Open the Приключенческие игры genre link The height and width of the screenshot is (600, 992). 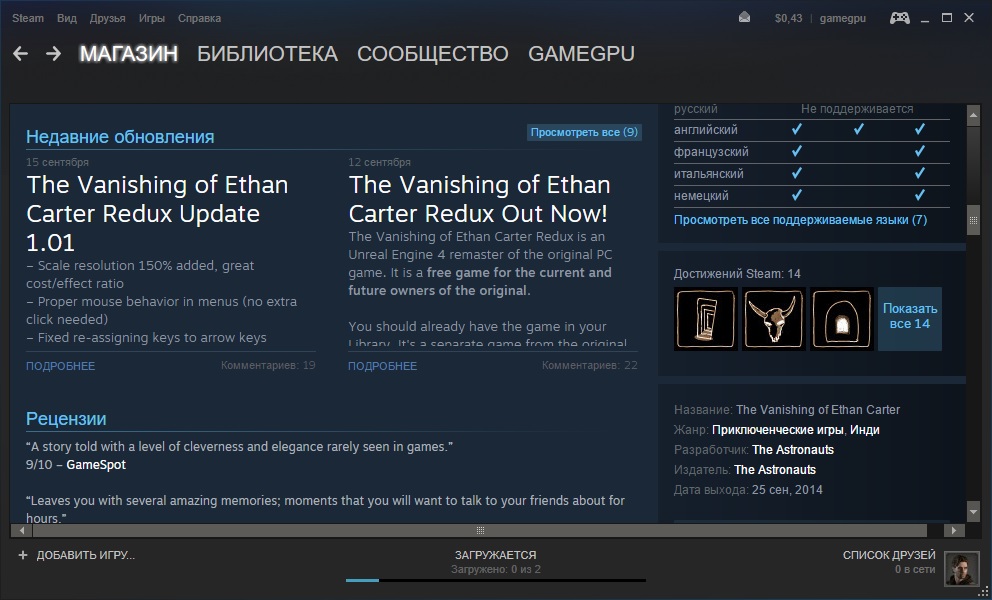point(778,430)
